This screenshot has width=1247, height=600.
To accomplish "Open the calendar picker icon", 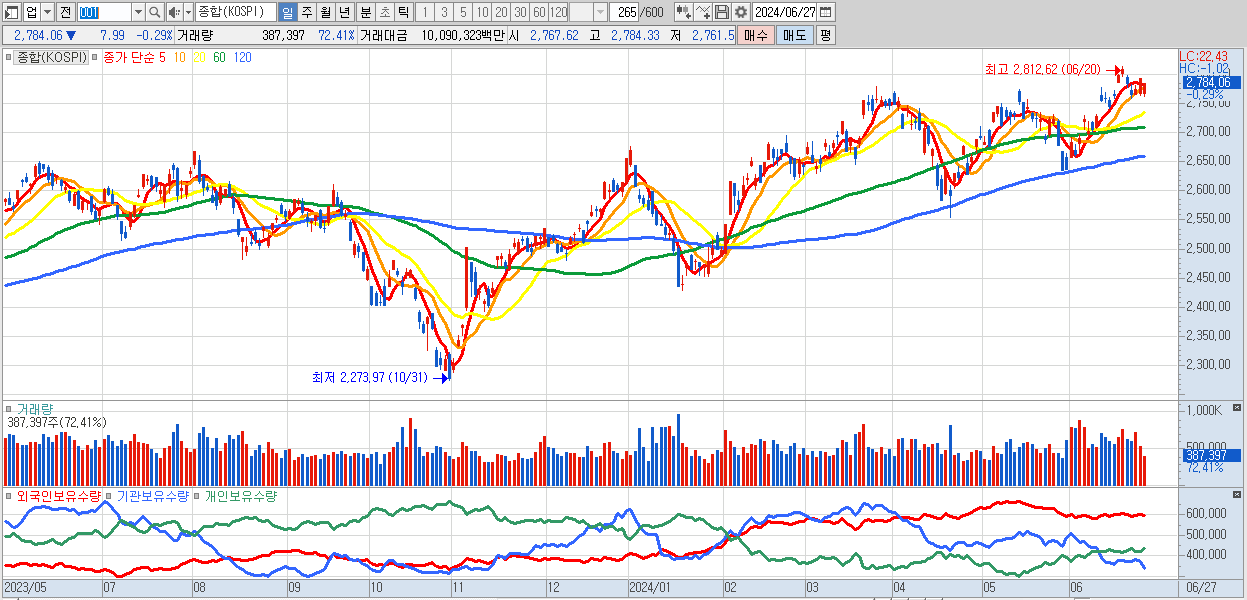I will pyautogui.click(x=826, y=12).
